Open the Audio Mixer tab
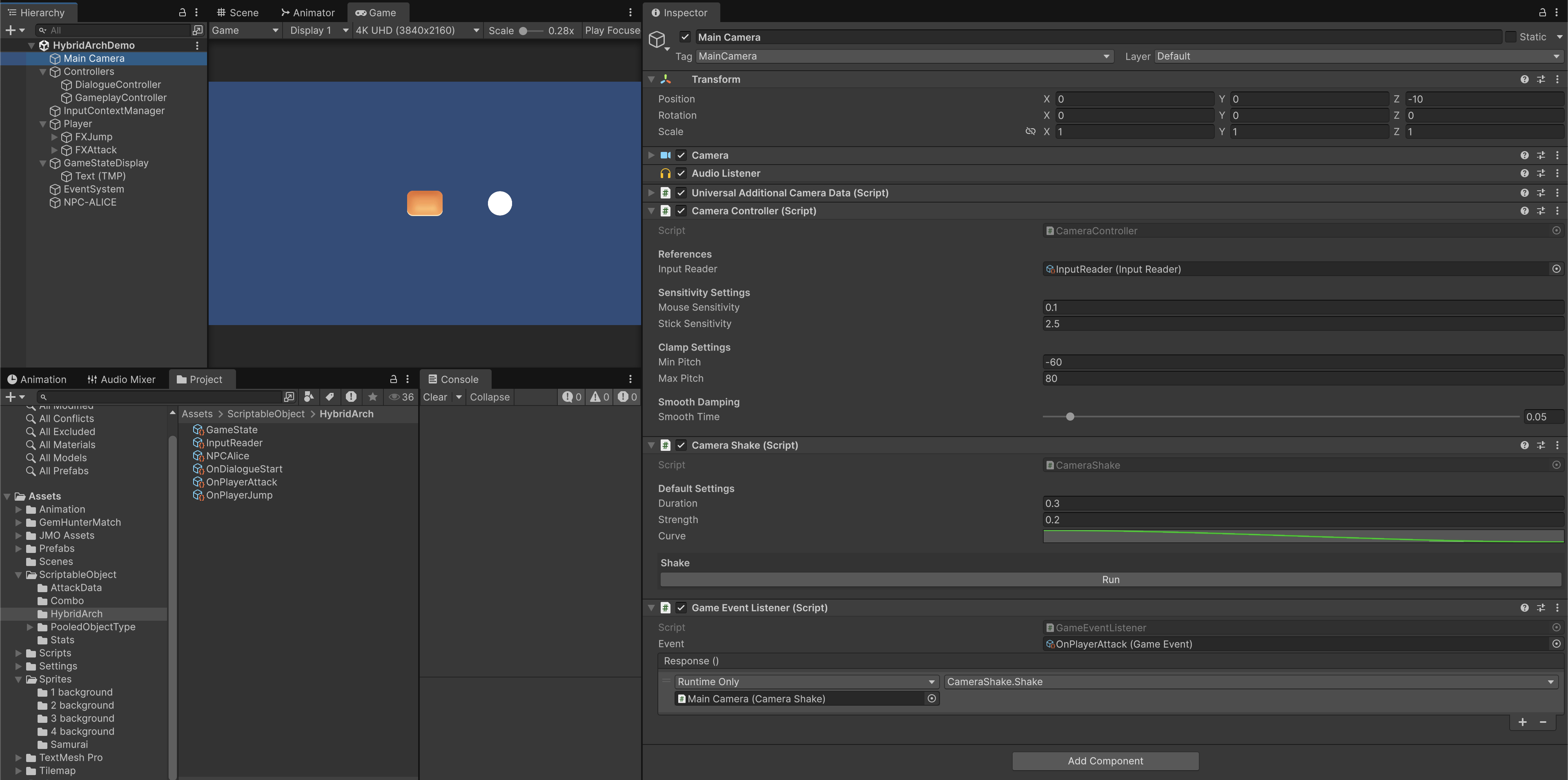The width and height of the screenshot is (1568, 780). click(121, 379)
